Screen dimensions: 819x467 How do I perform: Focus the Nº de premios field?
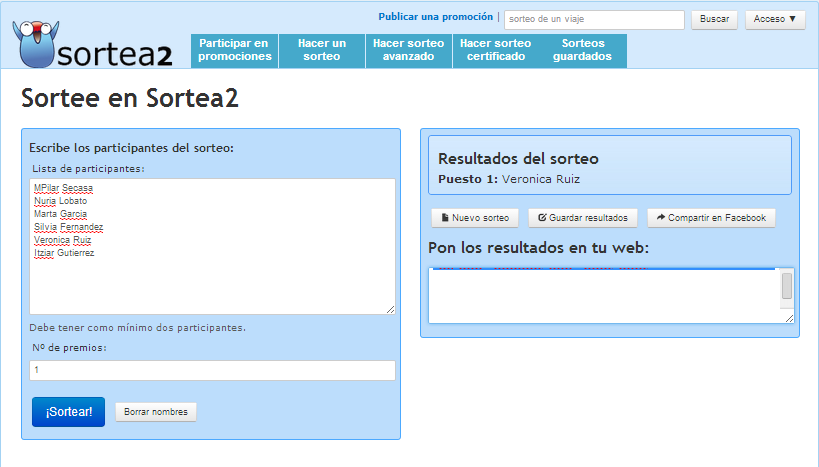click(212, 370)
